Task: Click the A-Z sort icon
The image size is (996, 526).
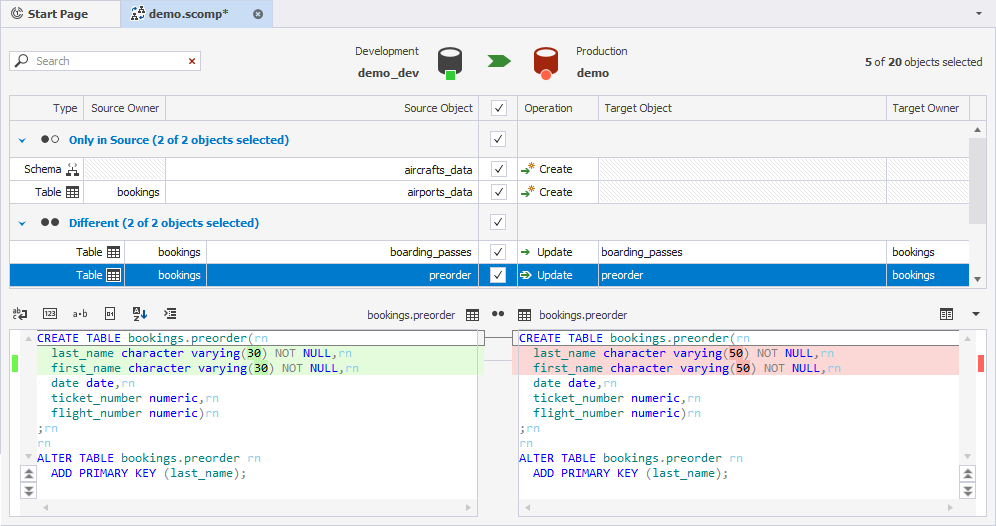Action: pyautogui.click(x=140, y=314)
